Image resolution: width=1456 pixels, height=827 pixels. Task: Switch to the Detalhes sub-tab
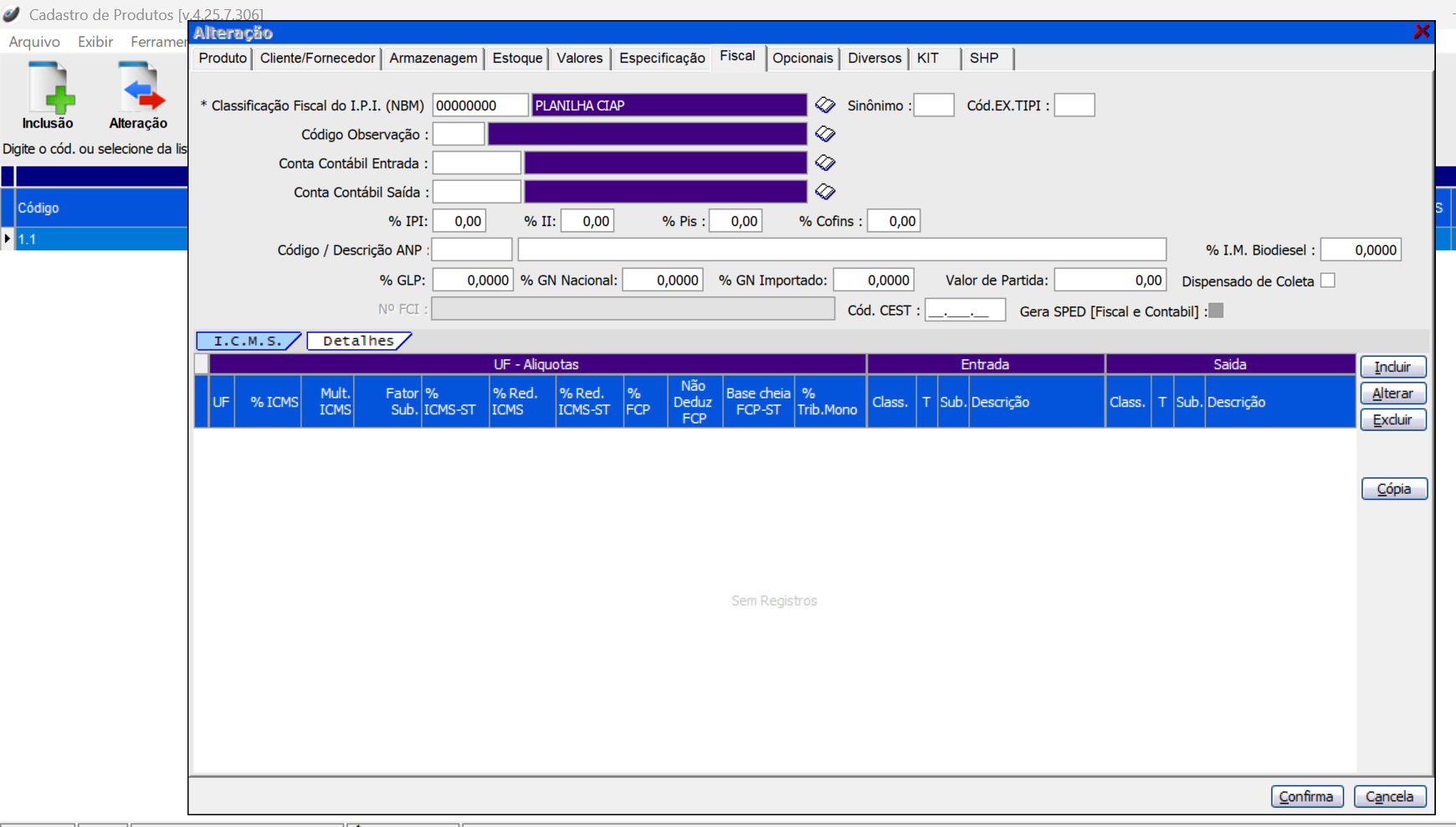(x=358, y=342)
